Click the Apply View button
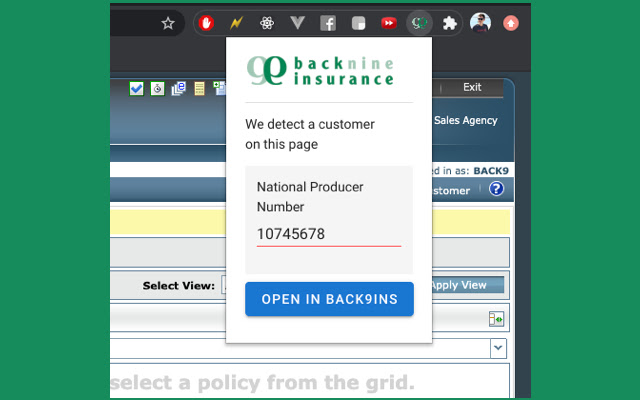 click(467, 285)
